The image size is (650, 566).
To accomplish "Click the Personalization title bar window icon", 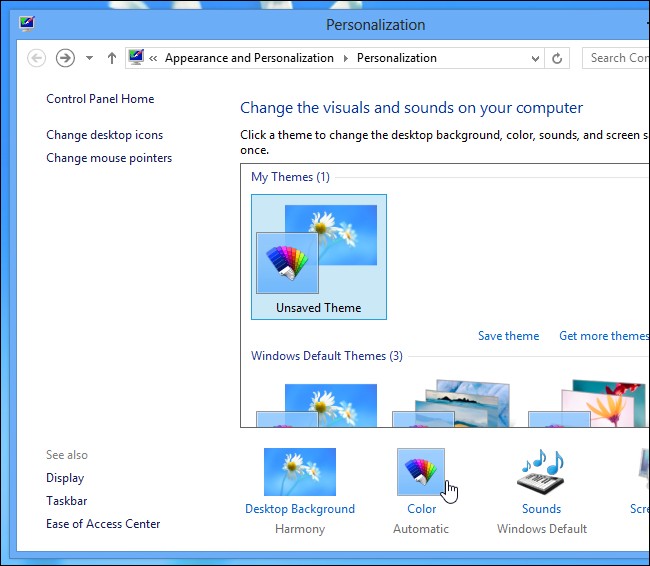I will (27, 24).
